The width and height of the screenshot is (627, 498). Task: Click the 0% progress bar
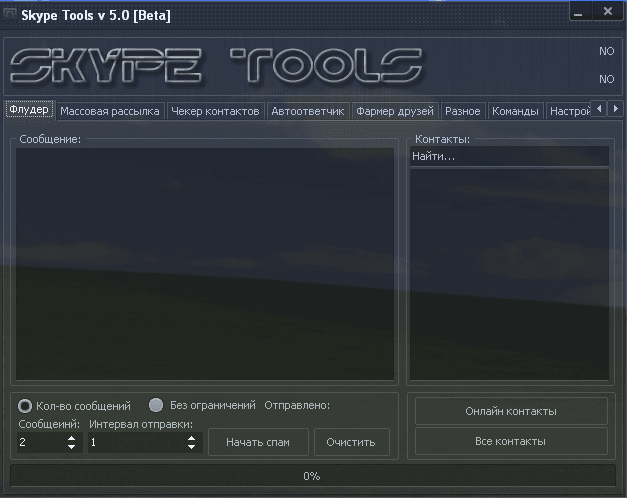[x=312, y=476]
